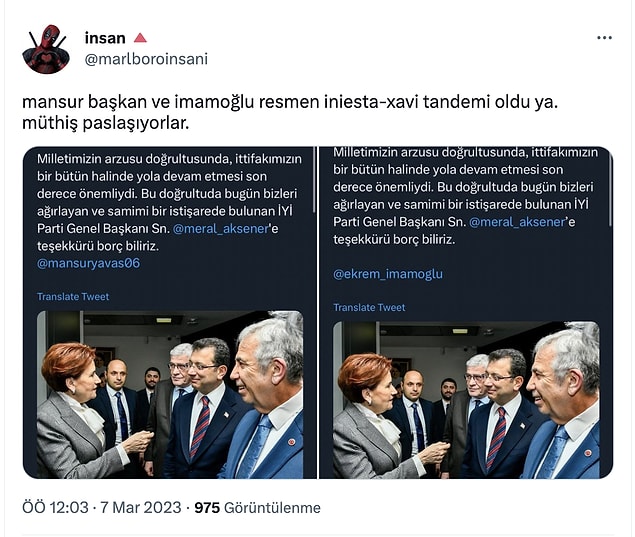Open the @ekrem_imamoglu mention

coord(388,274)
